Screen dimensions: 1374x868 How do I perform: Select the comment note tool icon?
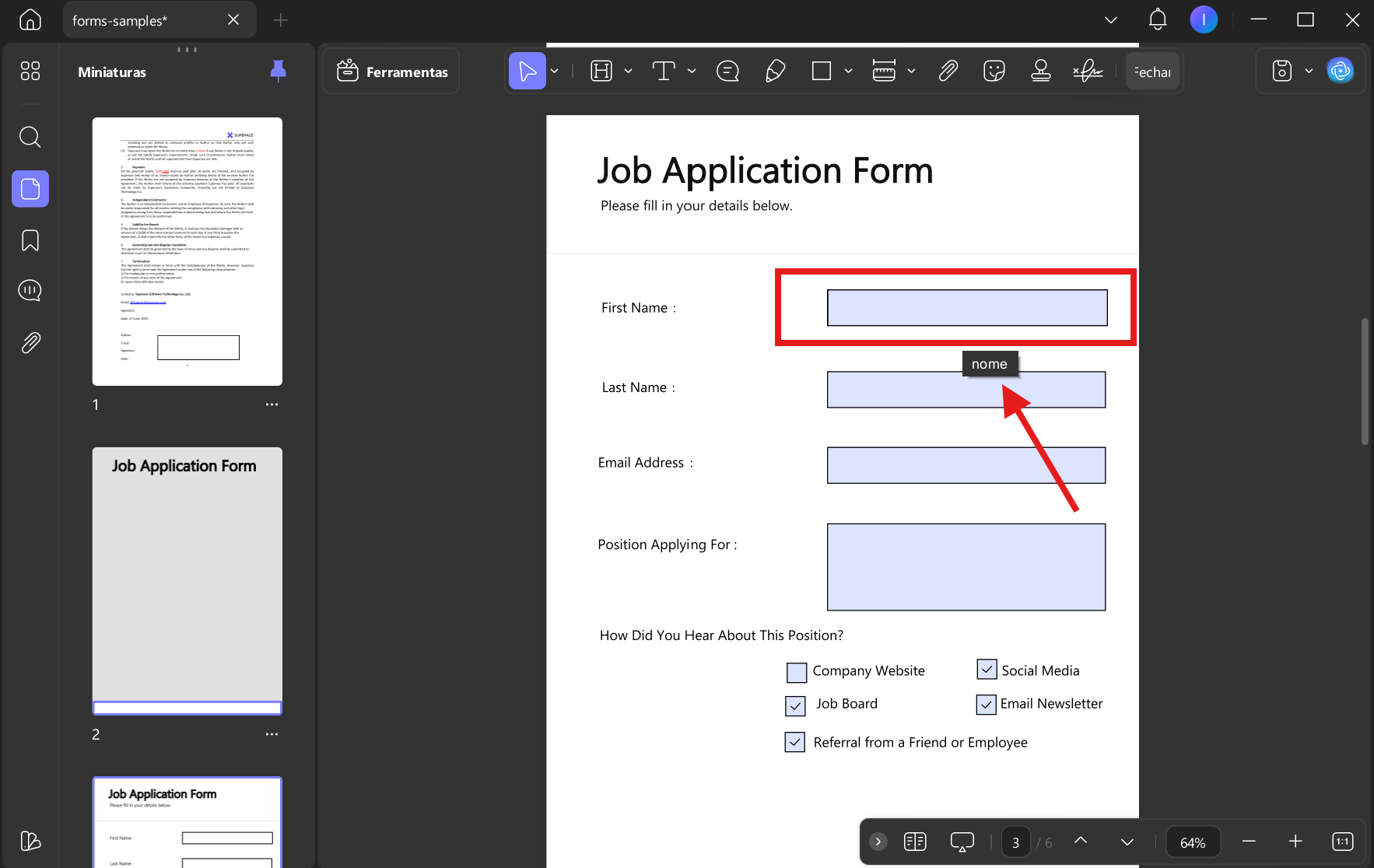pyautogui.click(x=727, y=72)
